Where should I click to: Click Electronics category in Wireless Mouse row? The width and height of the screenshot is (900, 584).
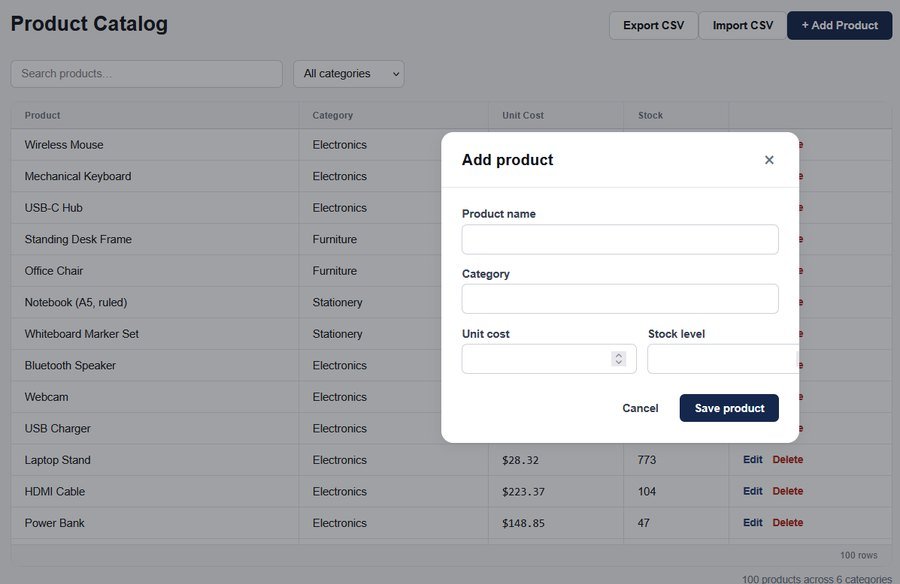pyautogui.click(x=339, y=145)
